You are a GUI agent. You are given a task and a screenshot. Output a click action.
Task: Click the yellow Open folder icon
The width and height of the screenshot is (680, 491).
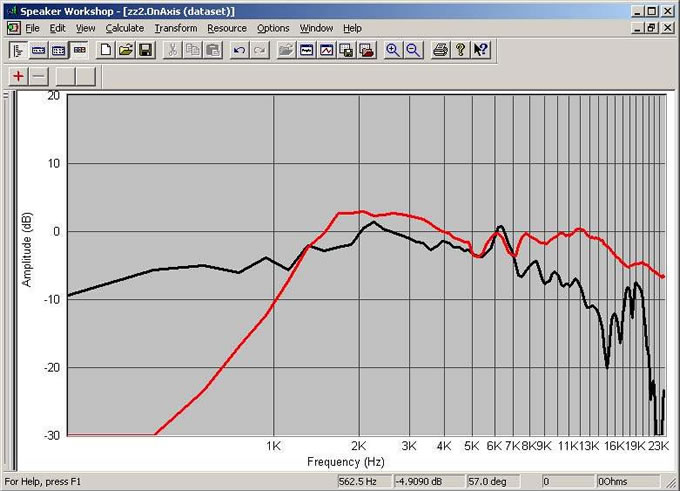[x=126, y=49]
